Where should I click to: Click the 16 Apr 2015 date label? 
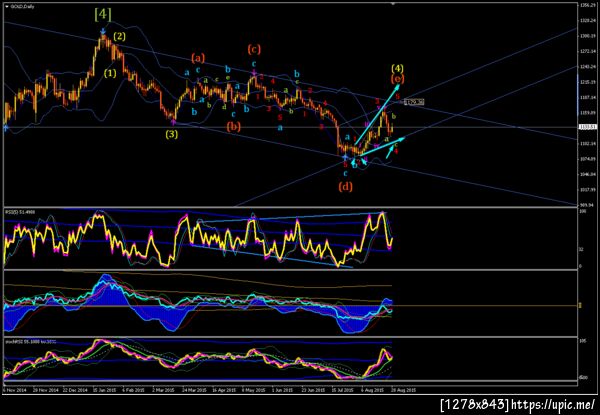pyautogui.click(x=224, y=391)
